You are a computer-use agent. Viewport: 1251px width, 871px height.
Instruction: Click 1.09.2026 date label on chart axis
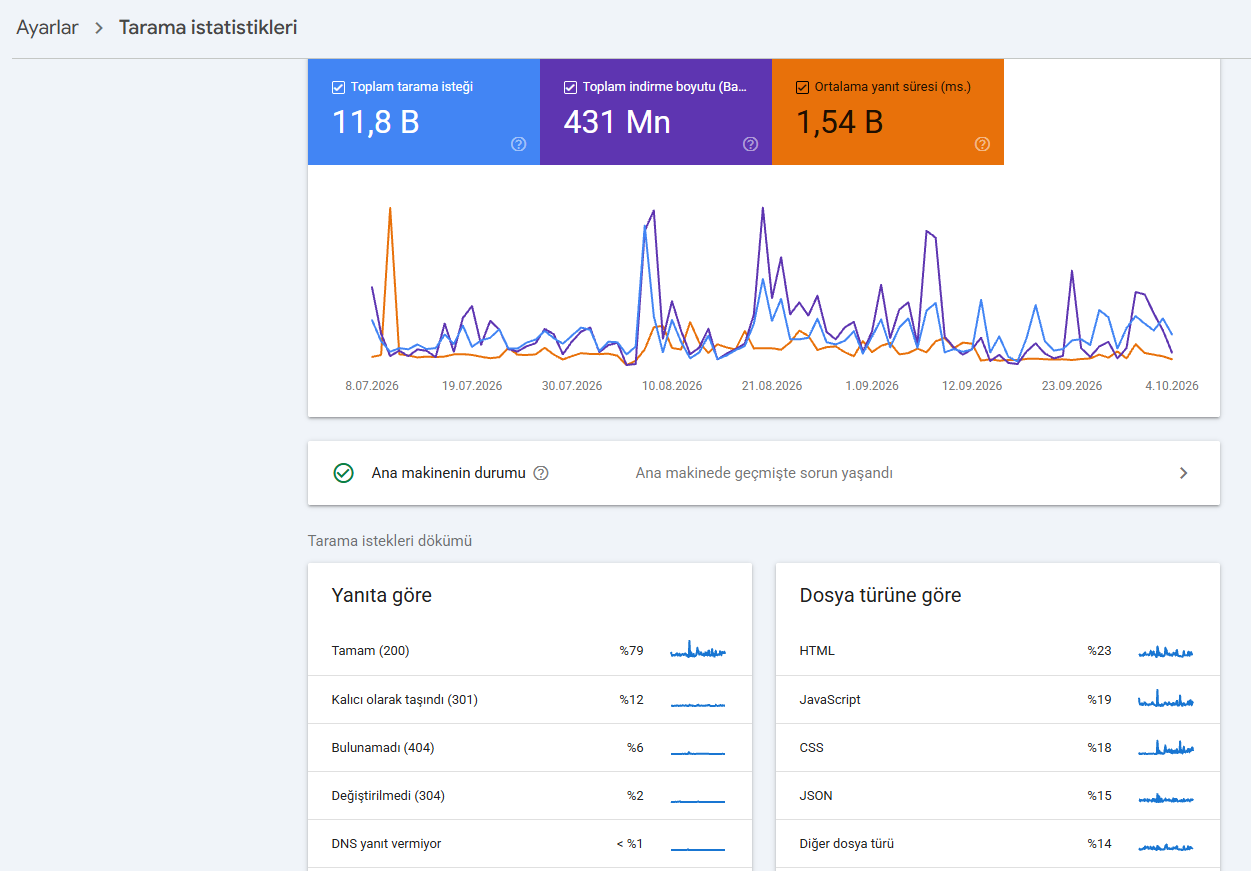point(872,386)
